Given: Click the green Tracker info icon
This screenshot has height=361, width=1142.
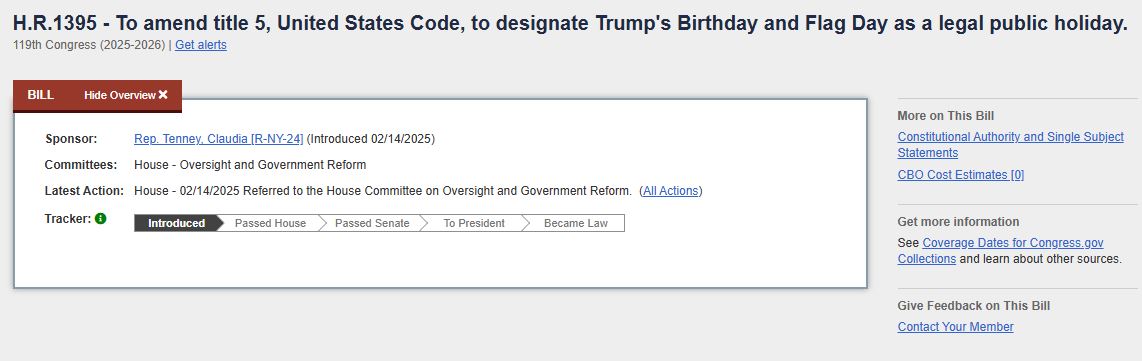Looking at the screenshot, I should click(101, 218).
